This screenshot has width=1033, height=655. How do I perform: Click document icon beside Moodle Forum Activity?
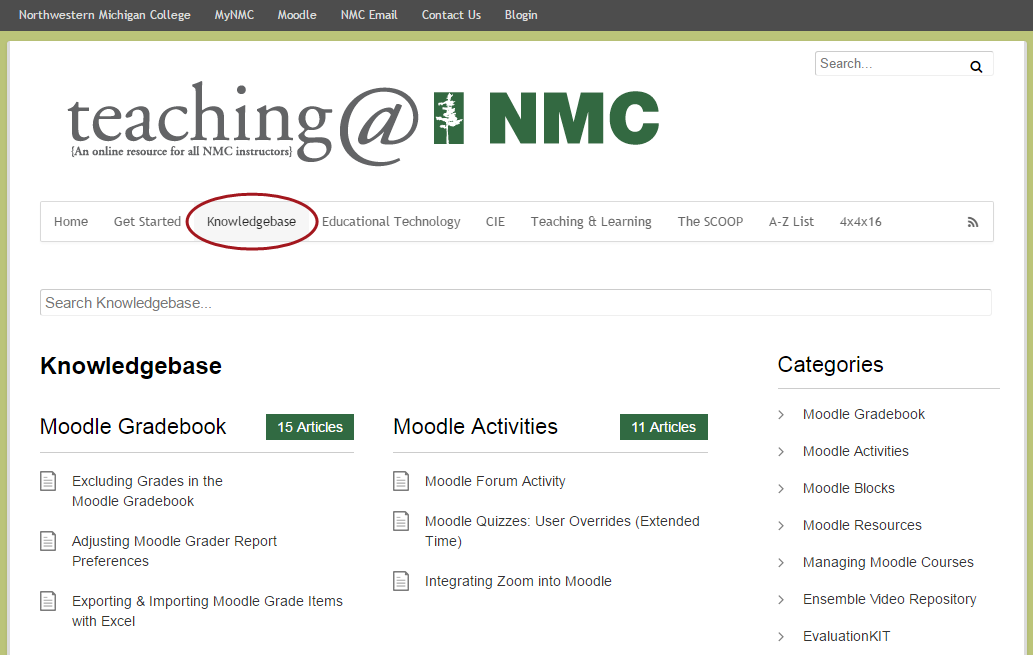(401, 481)
